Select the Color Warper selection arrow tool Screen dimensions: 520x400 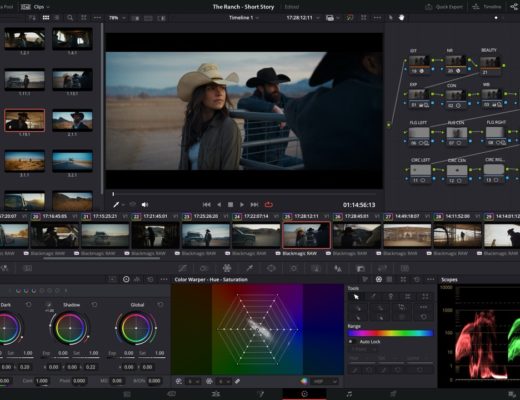pyautogui.click(x=356, y=296)
